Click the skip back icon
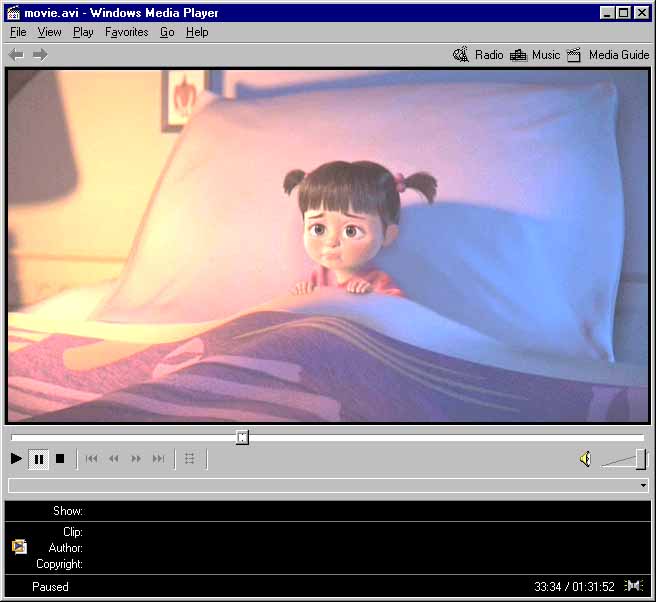The width and height of the screenshot is (656, 602). pyautogui.click(x=91, y=459)
